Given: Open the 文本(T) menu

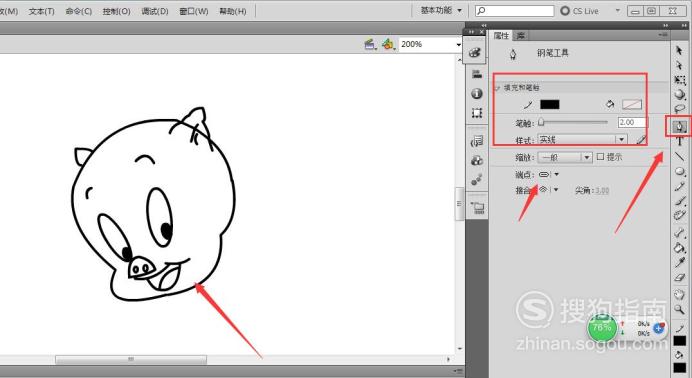Looking at the screenshot, I should 41,11.
